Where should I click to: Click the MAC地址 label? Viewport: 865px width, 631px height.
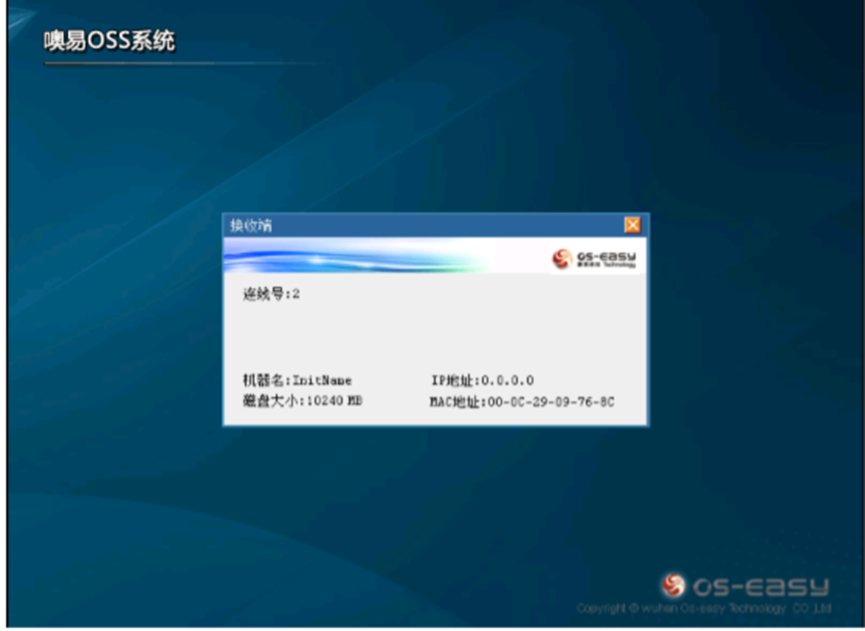[457, 402]
